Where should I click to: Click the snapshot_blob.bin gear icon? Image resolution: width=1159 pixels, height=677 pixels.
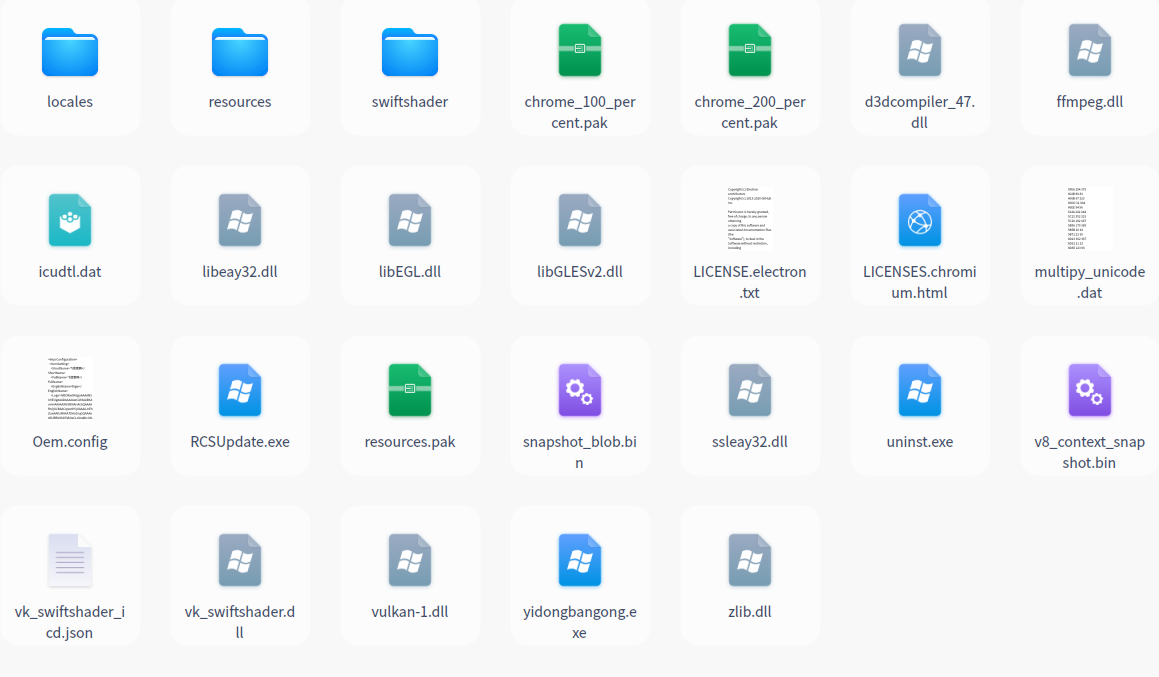pyautogui.click(x=580, y=390)
